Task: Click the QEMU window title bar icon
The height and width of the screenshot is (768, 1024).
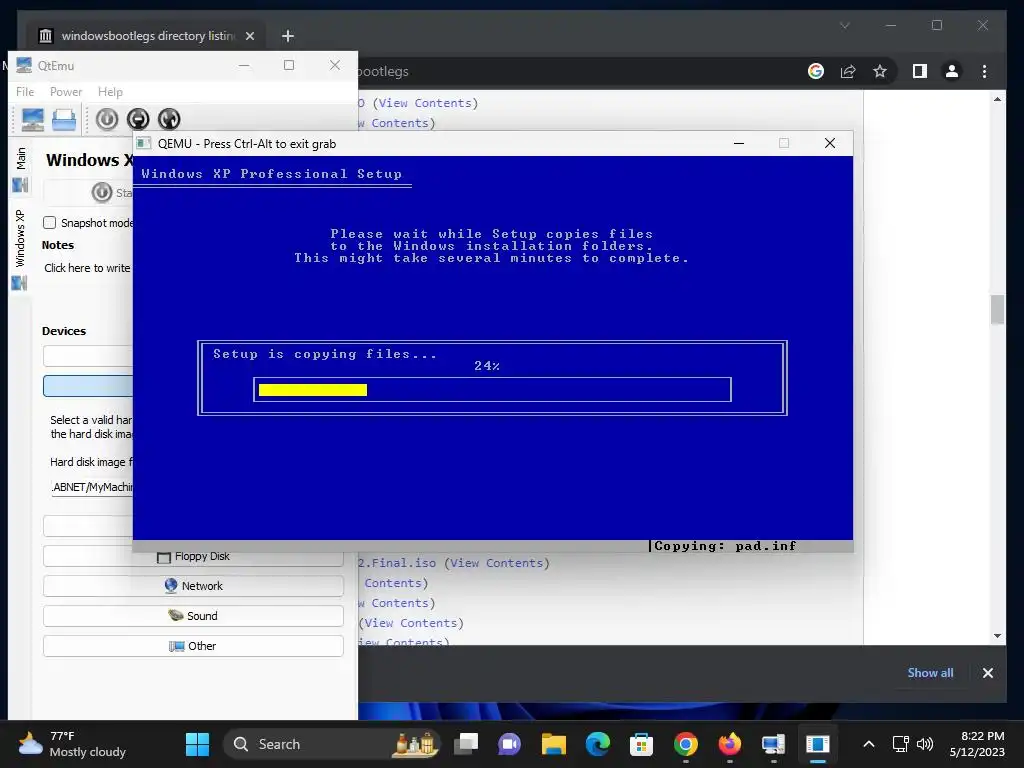Action: click(144, 144)
